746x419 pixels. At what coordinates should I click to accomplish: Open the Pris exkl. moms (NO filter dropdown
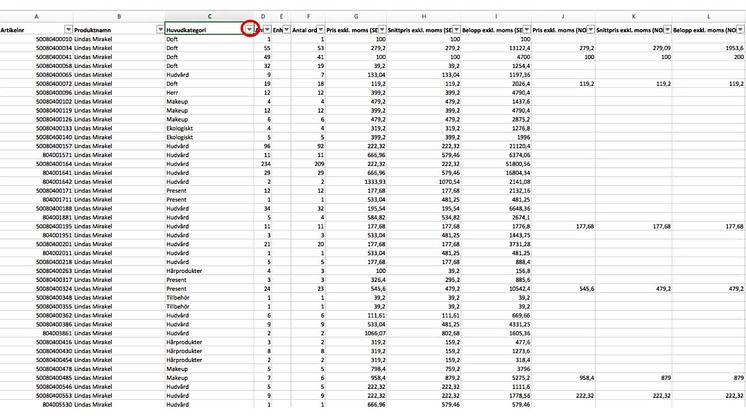pos(591,29)
